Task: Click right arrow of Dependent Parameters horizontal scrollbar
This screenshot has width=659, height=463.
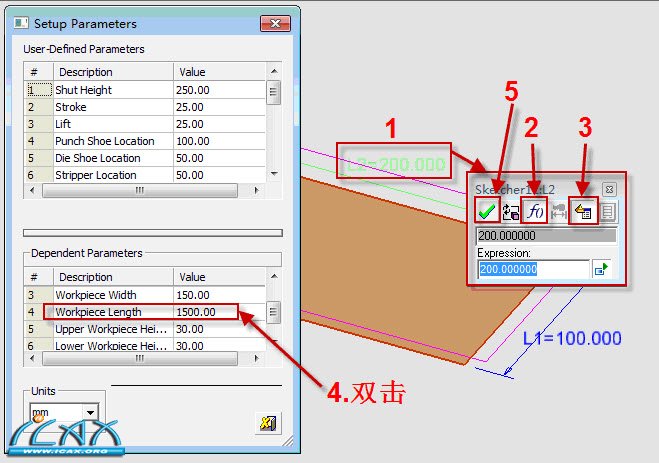Action: [x=256, y=358]
